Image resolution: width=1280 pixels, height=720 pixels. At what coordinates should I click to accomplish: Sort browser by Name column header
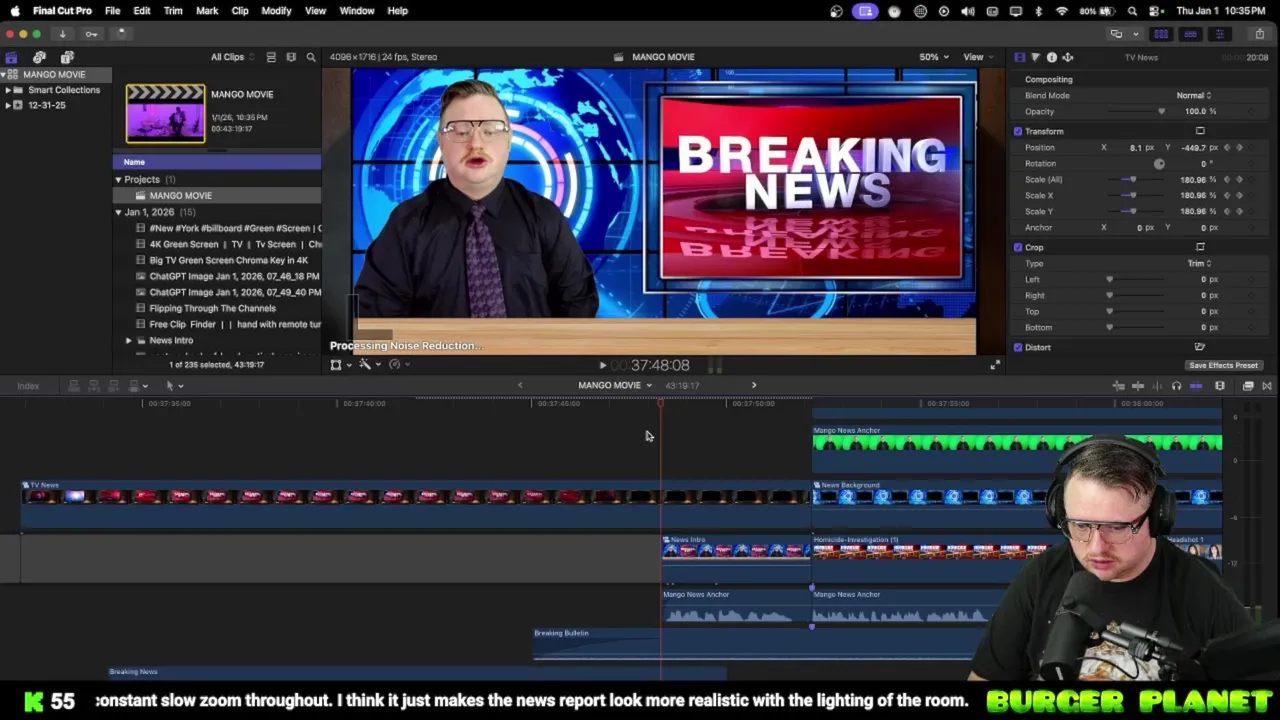click(x=217, y=162)
